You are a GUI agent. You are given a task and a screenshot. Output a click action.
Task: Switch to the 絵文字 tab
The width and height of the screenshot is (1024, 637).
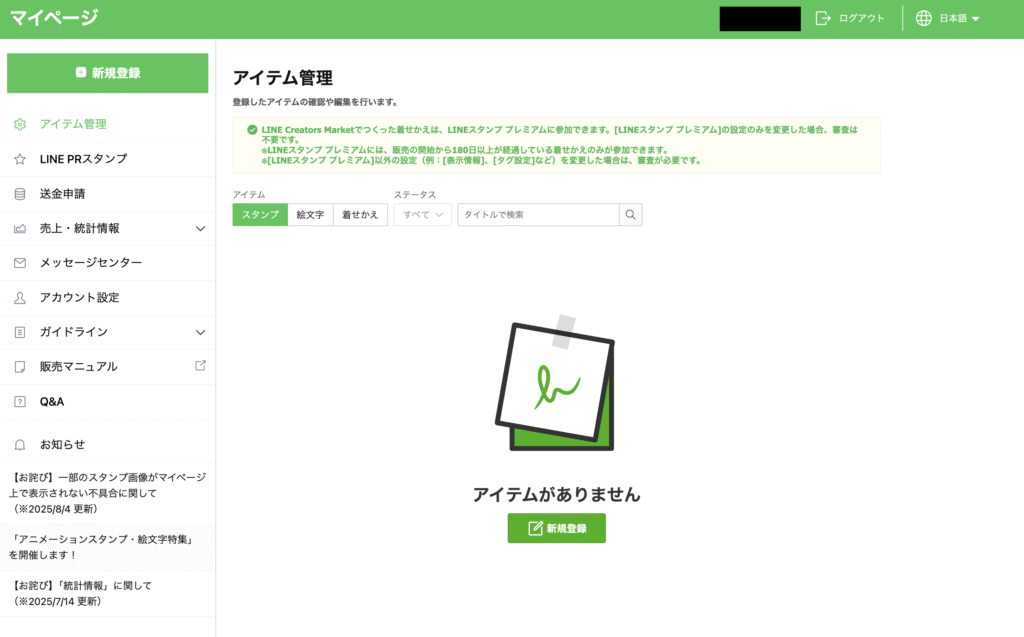point(310,215)
